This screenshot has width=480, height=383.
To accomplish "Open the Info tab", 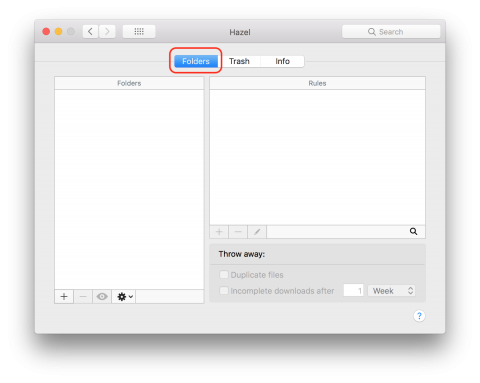I will pyautogui.click(x=282, y=61).
